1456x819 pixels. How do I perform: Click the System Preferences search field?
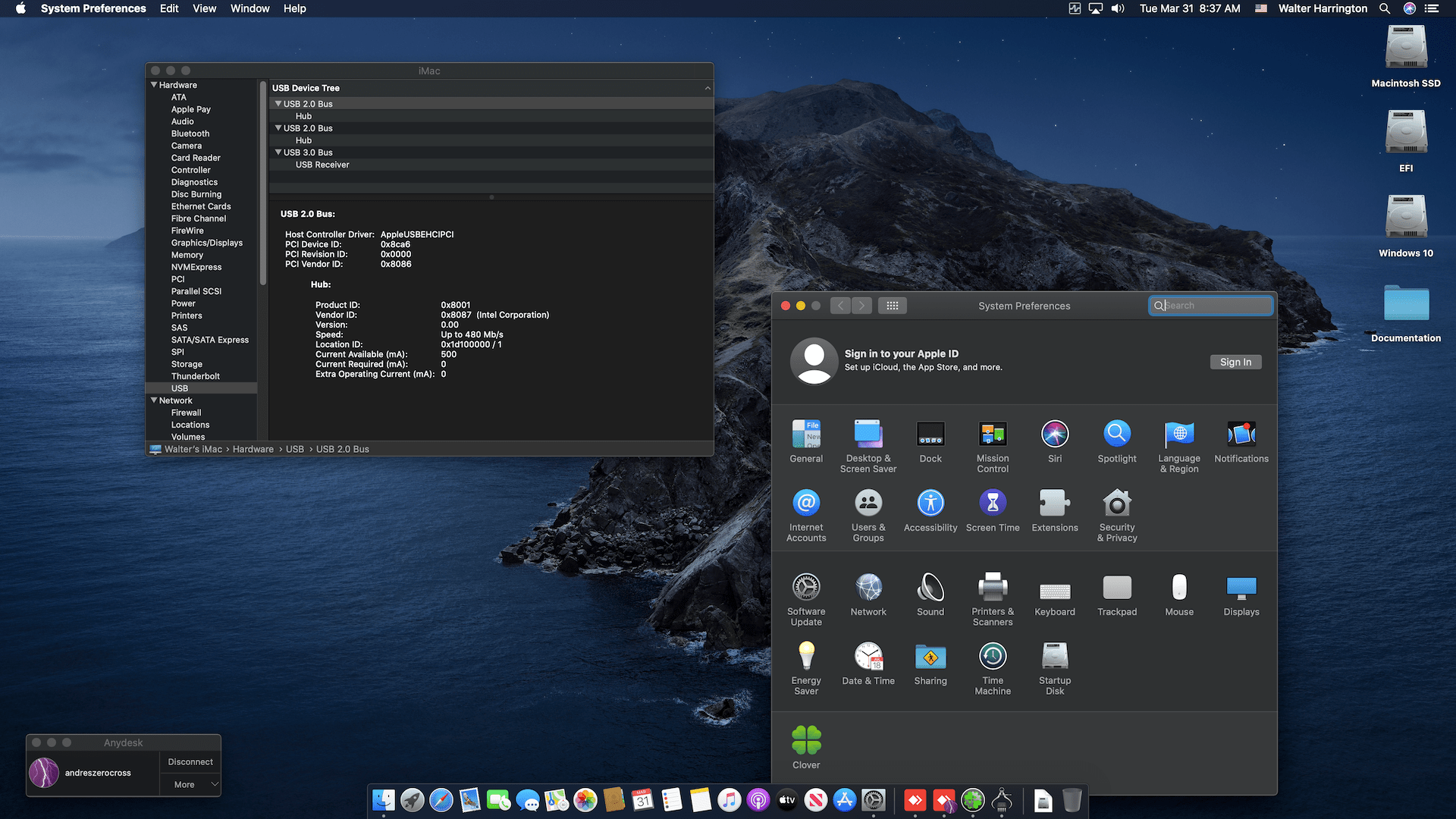pos(1210,306)
